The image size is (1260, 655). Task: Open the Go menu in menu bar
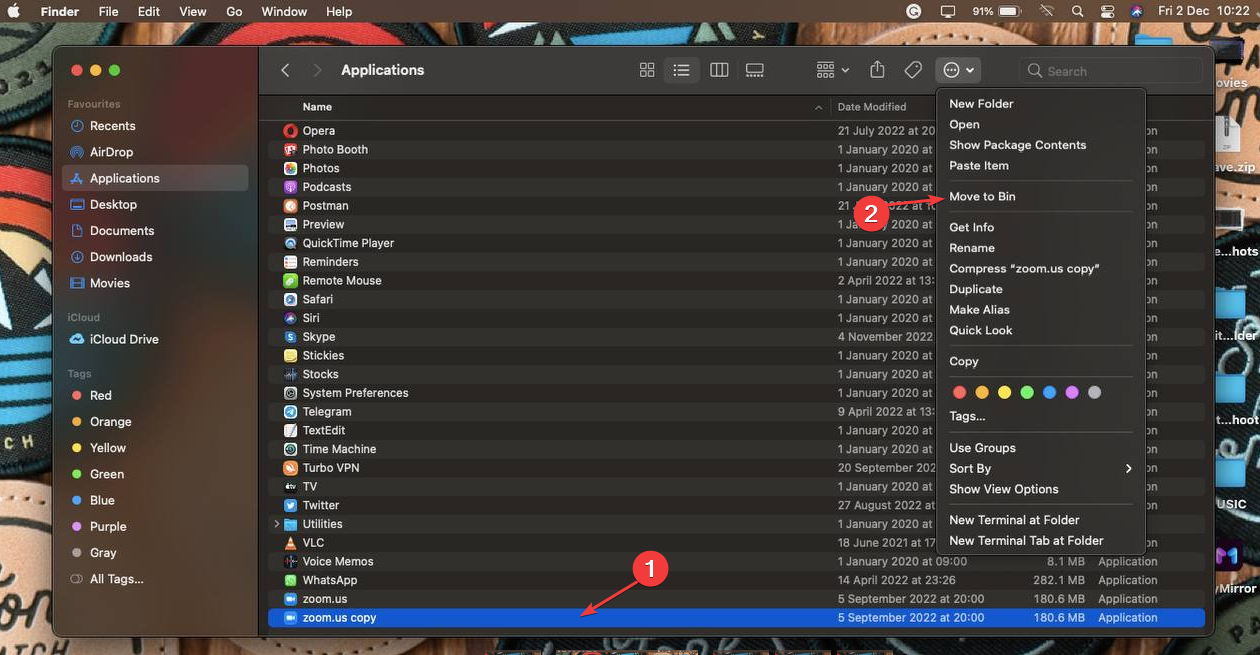234,11
